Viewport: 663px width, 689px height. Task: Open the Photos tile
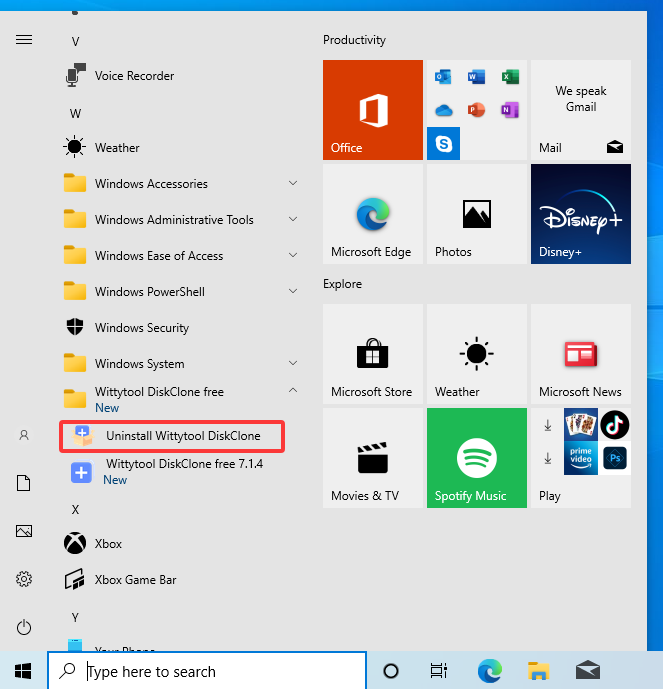[477, 214]
